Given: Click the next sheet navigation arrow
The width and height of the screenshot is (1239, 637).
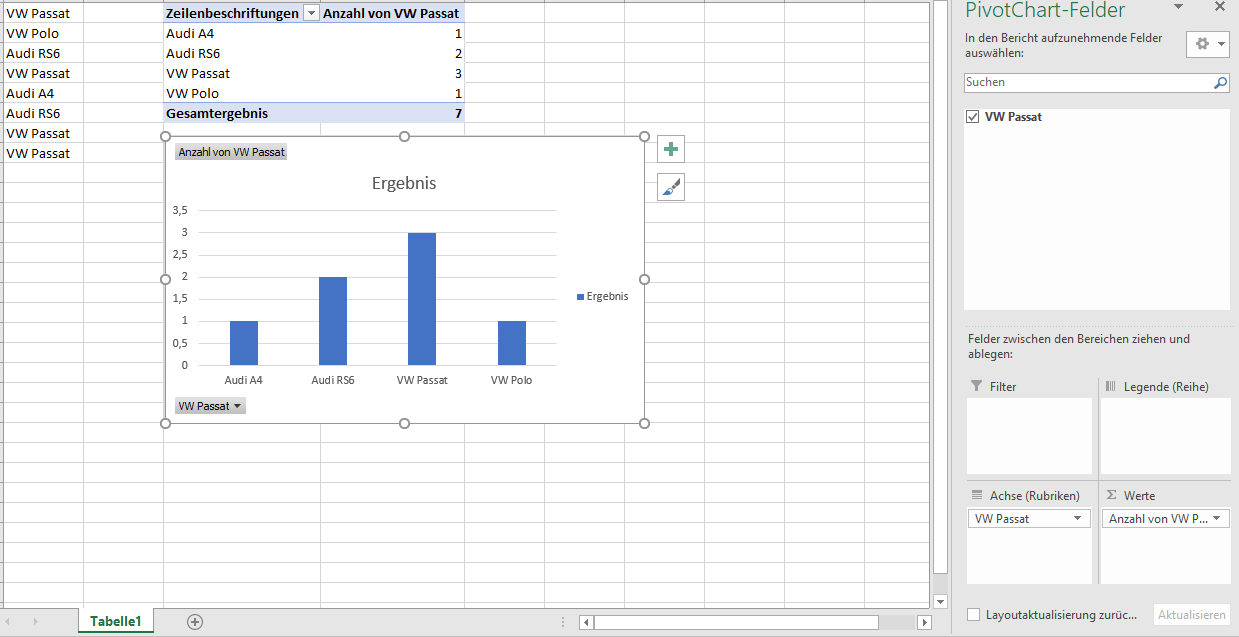Looking at the screenshot, I should point(35,622).
